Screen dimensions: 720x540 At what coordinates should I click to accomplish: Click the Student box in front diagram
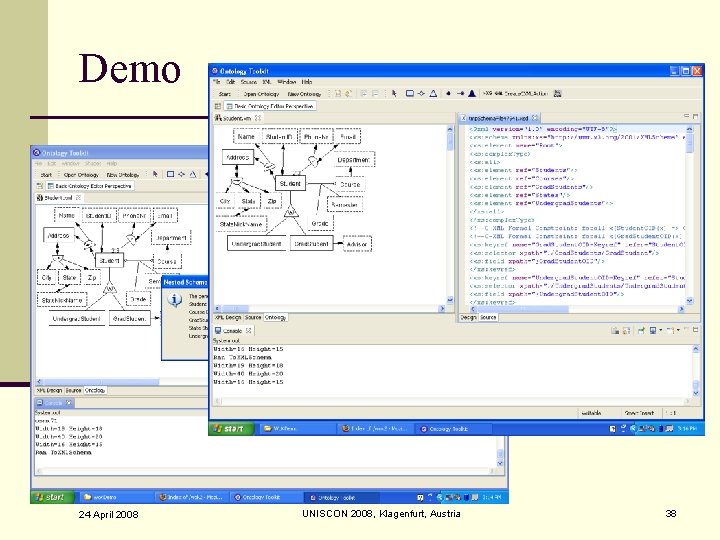coord(289,184)
